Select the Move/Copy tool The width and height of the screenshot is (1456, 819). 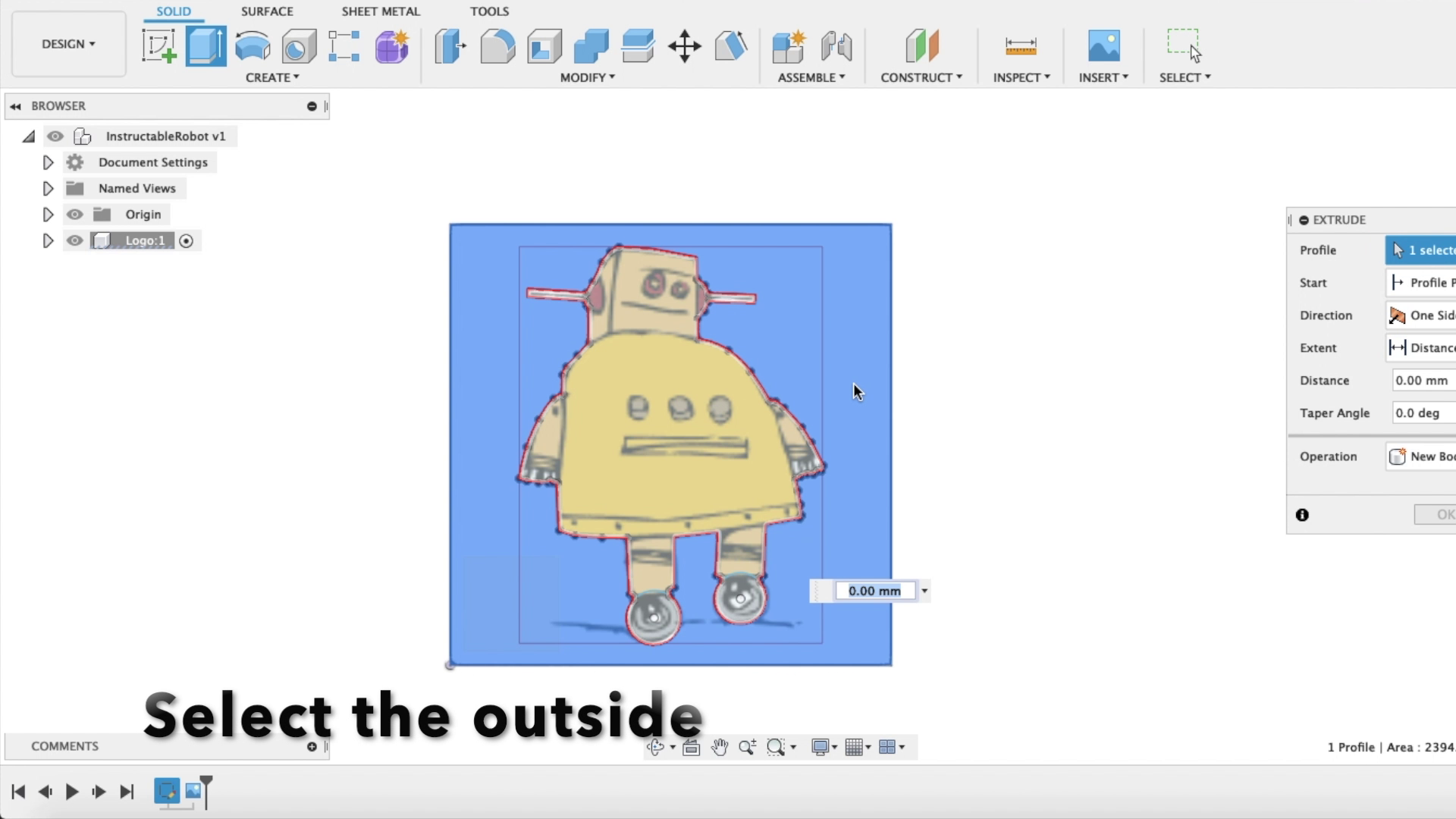pyautogui.click(x=684, y=46)
